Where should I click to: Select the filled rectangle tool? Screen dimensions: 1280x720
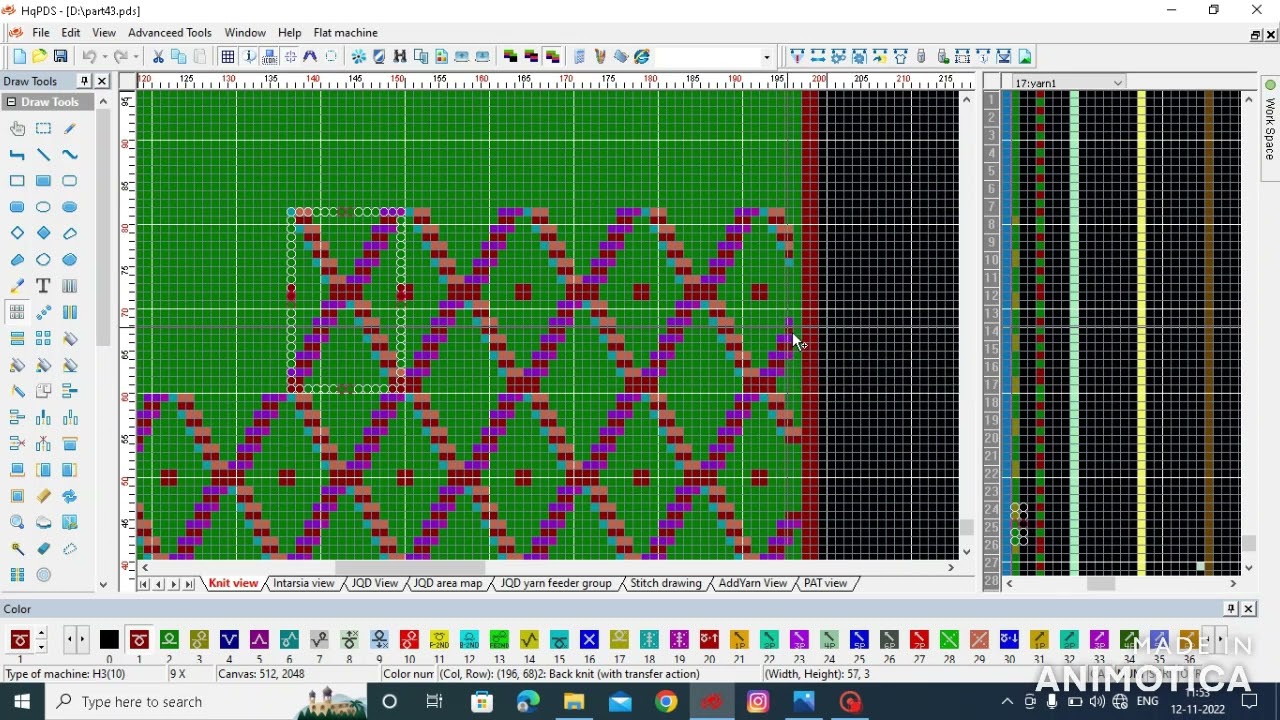click(x=43, y=181)
